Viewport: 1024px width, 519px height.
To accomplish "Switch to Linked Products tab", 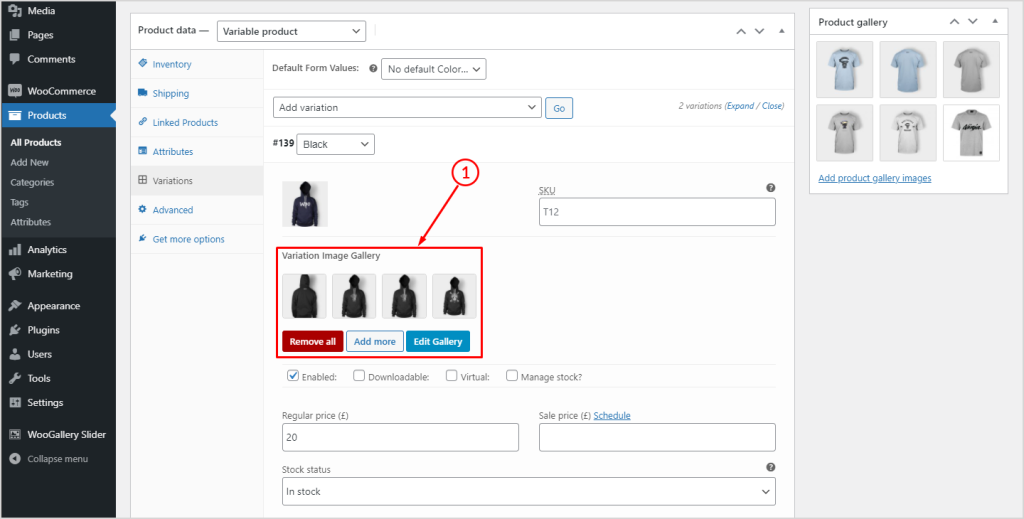I will coord(197,122).
